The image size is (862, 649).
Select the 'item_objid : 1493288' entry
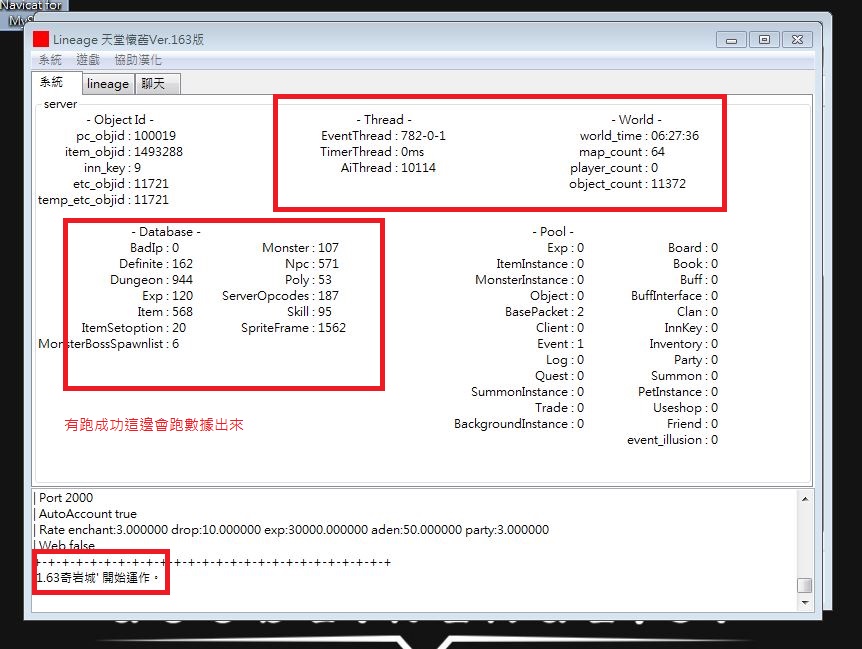[124, 152]
